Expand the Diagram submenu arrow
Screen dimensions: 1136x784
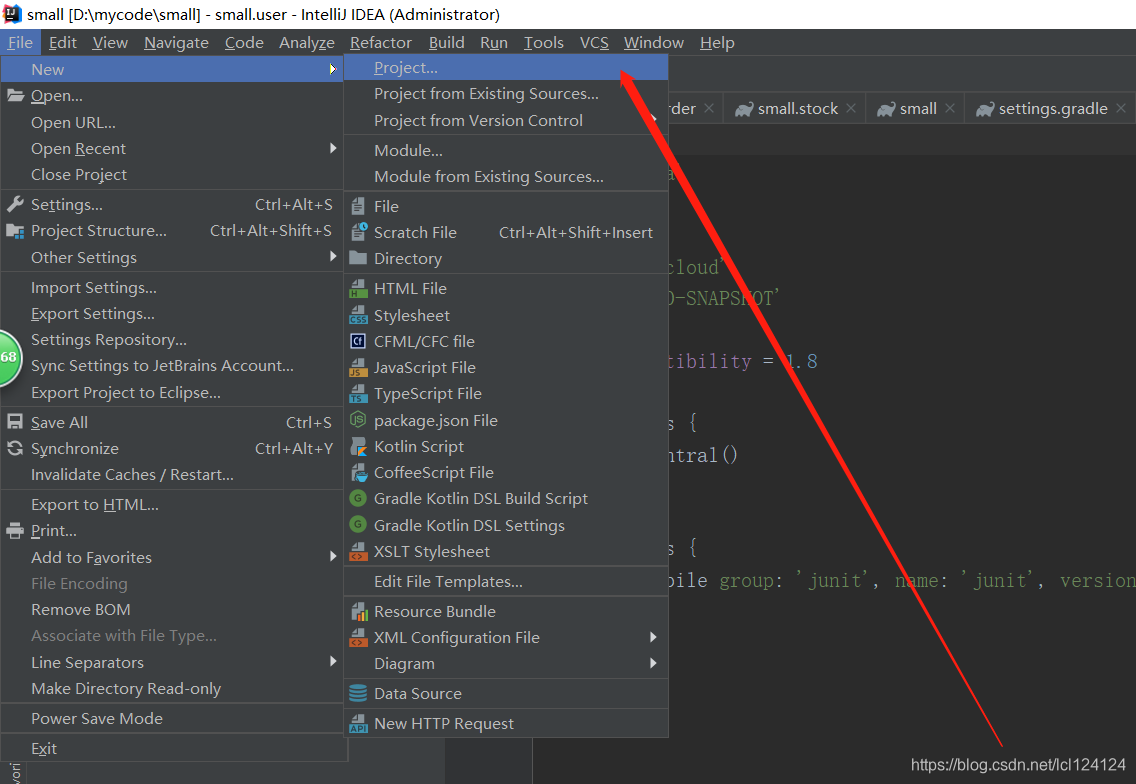653,663
